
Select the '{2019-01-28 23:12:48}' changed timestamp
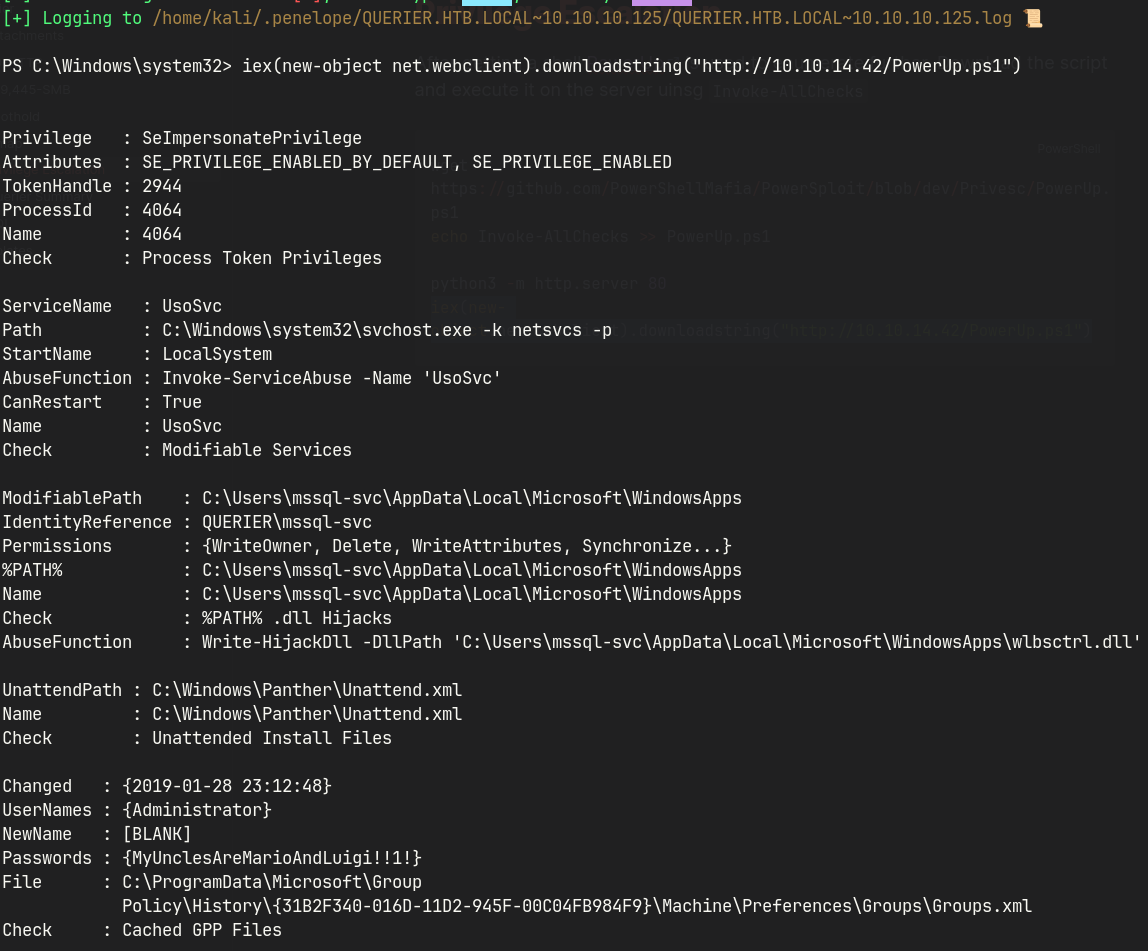[227, 786]
